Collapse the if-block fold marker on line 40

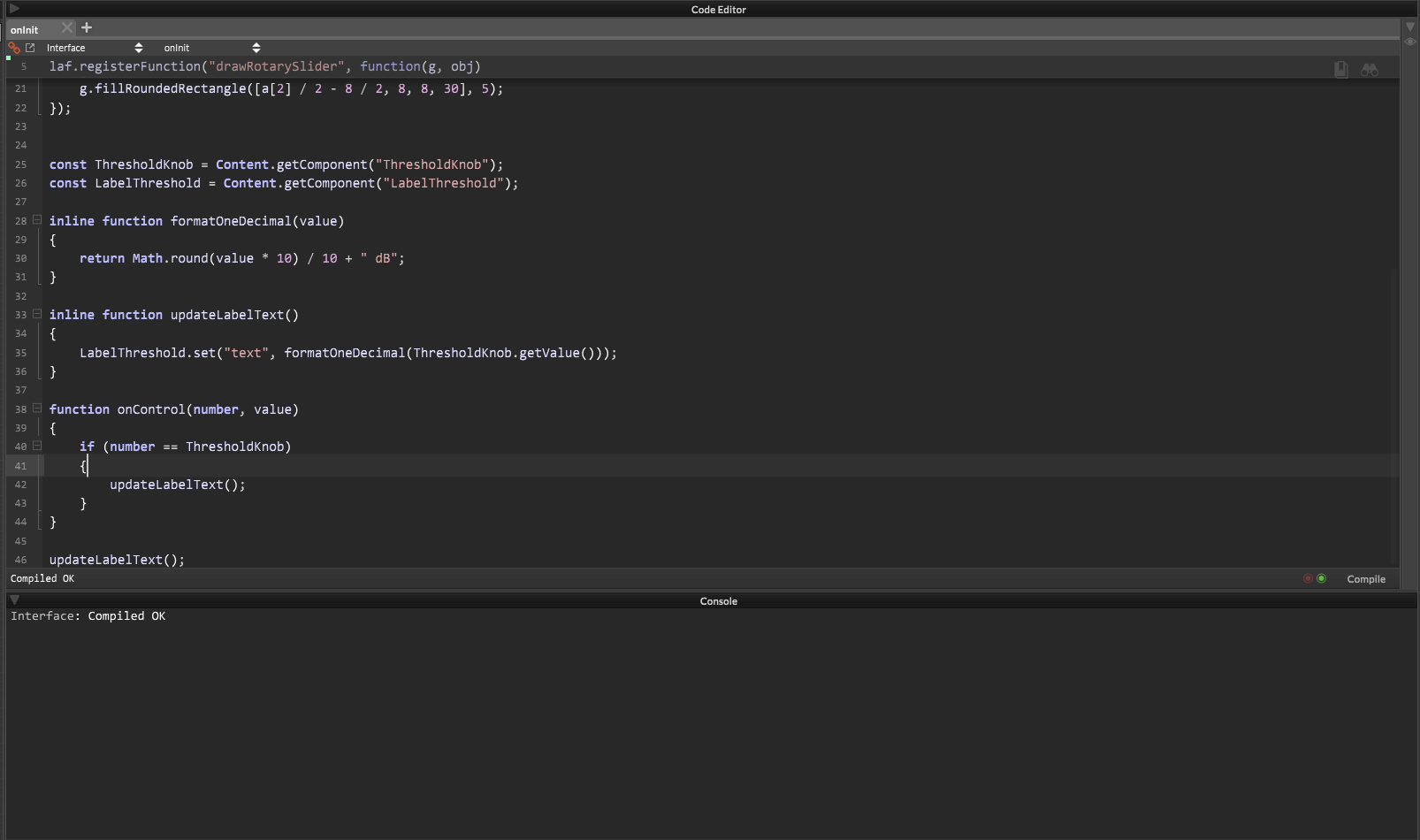click(37, 446)
